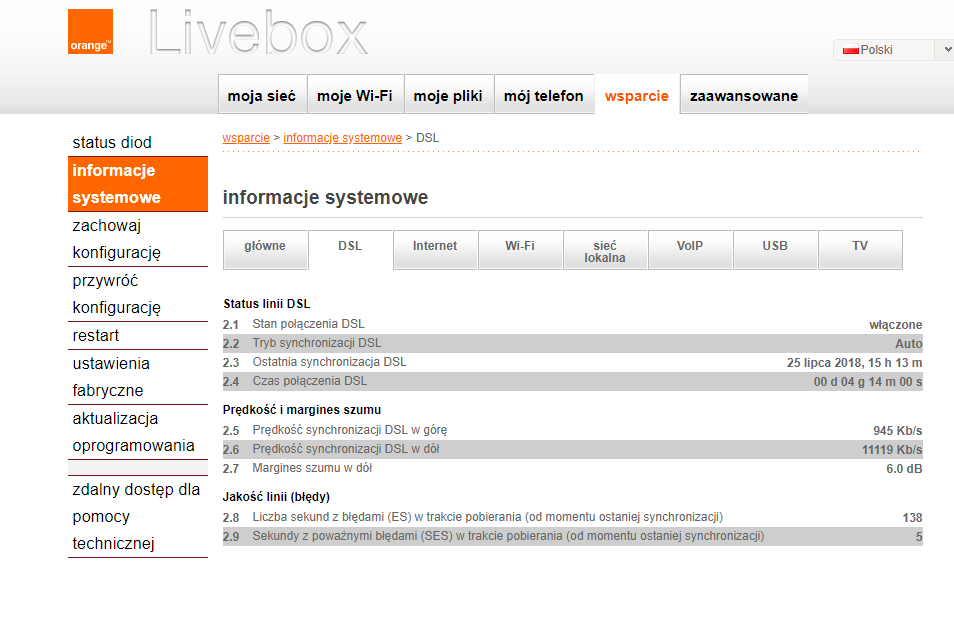
Task: Open zachowaj konfigurację sidebar item
Action: (x=116, y=239)
